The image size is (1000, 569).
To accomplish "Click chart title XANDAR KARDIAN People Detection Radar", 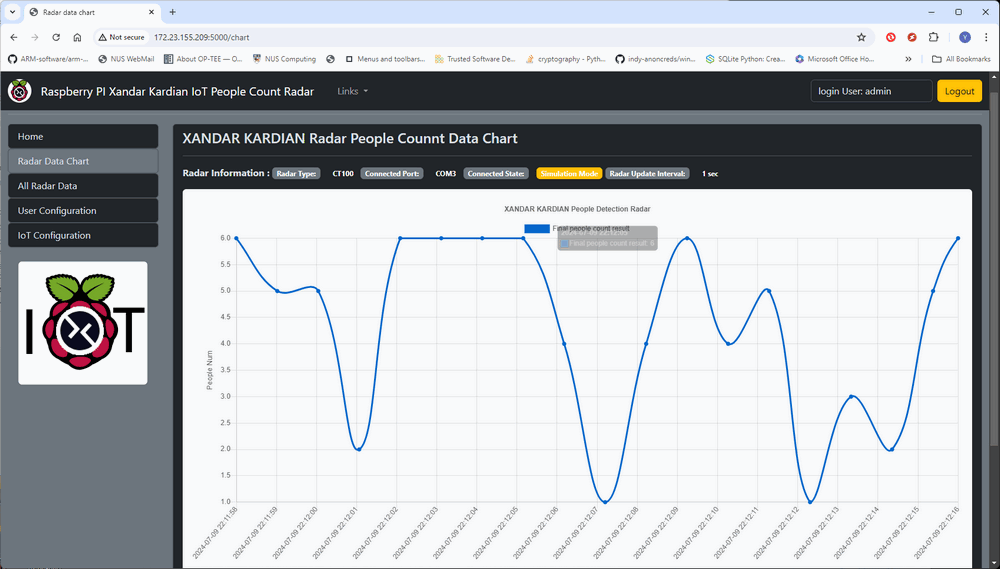I will pyautogui.click(x=577, y=209).
